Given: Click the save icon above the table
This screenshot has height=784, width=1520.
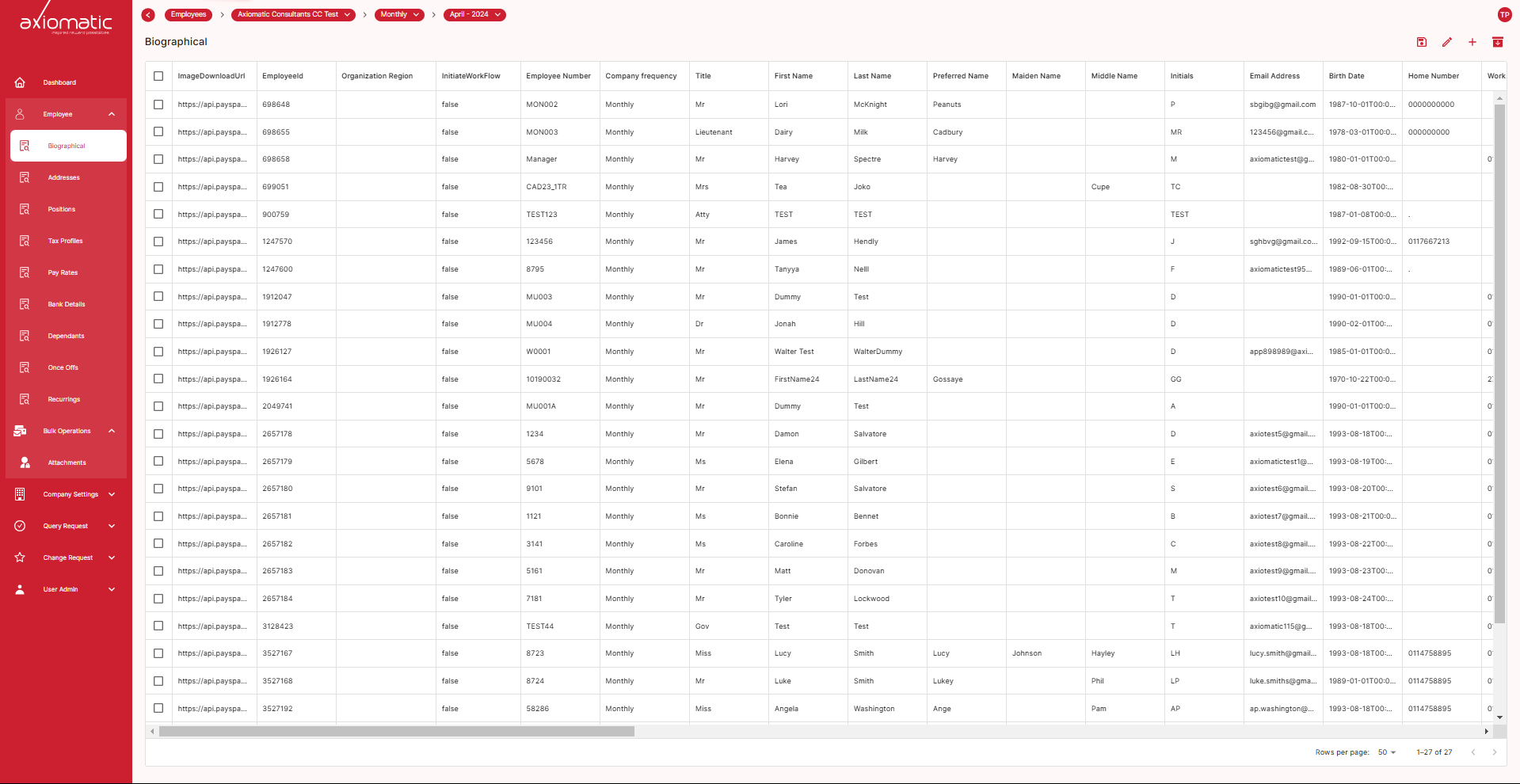Looking at the screenshot, I should coord(1421,42).
